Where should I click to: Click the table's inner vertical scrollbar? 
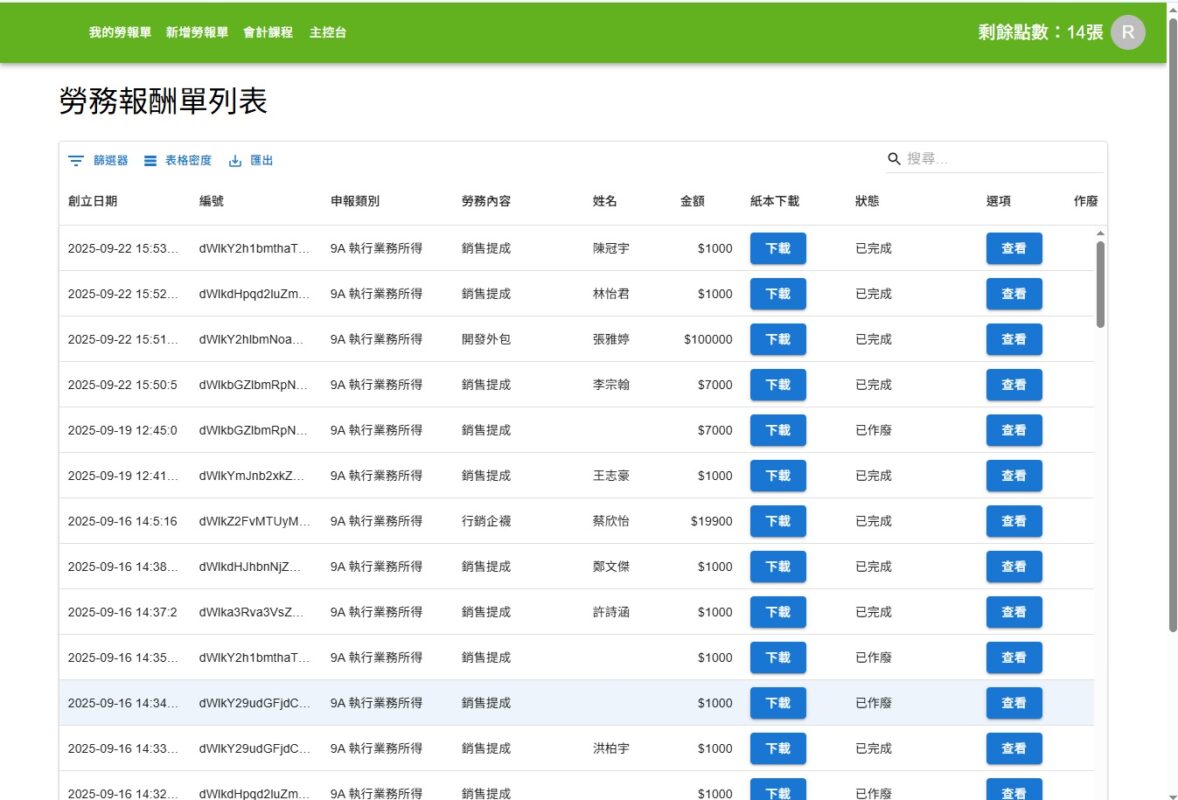tap(1100, 285)
